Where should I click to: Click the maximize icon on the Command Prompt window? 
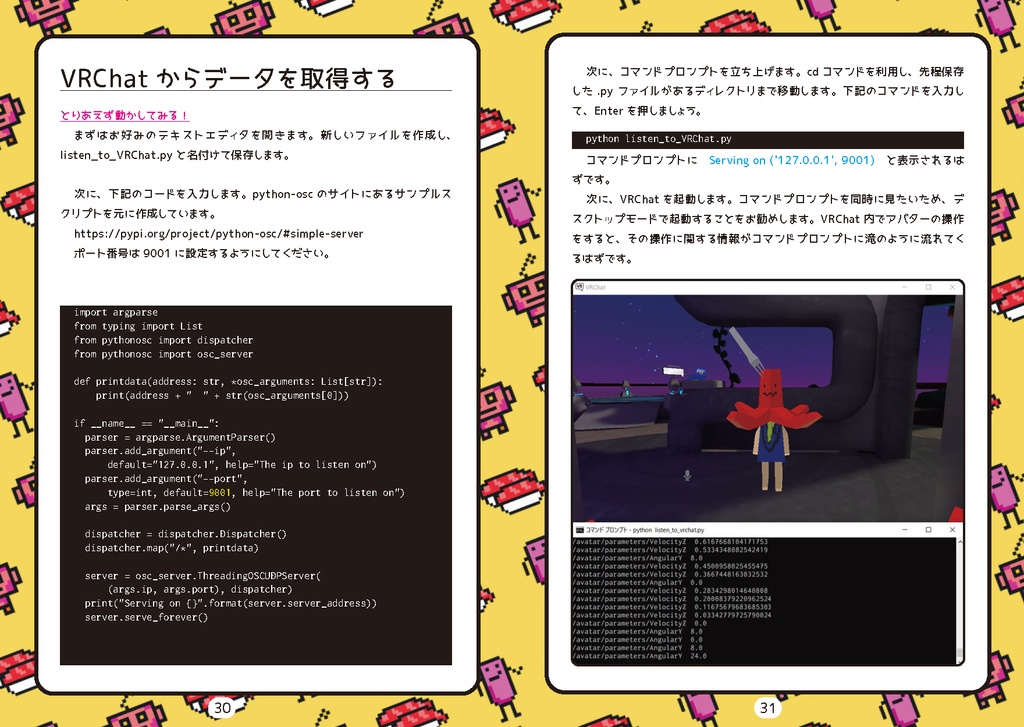click(928, 527)
